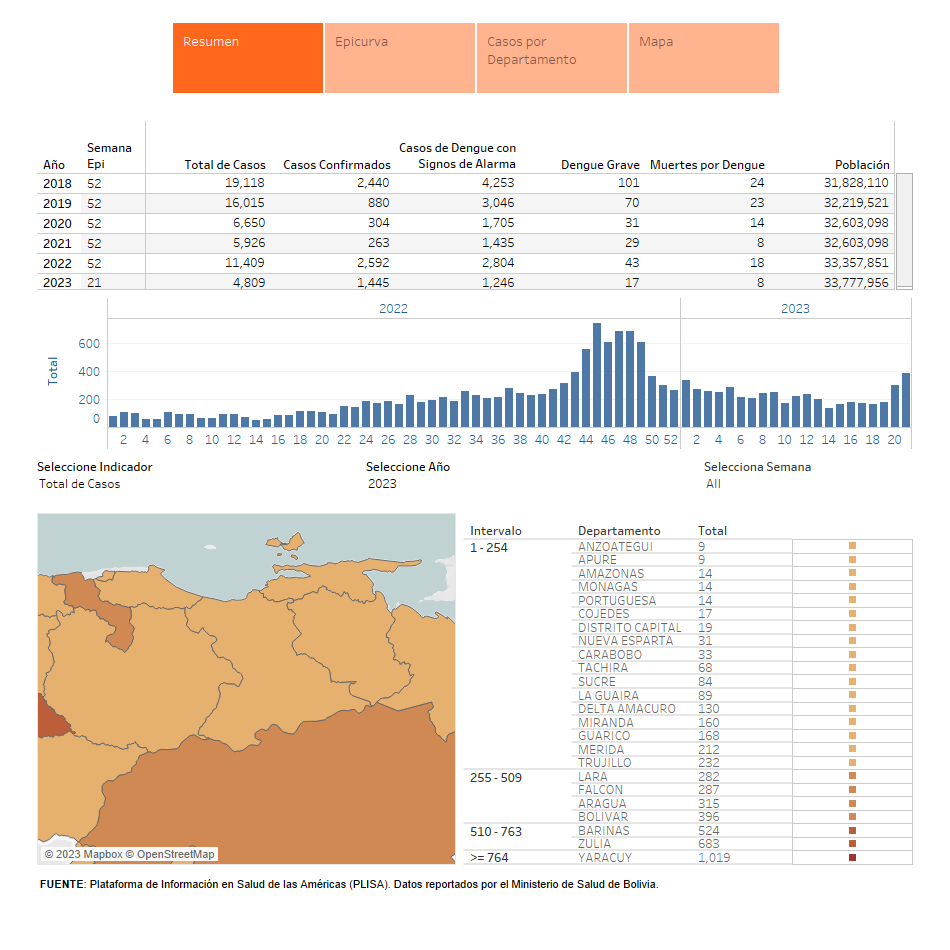This screenshot has width=950, height=950.
Task: Select LARA in the department list
Action: pos(593,777)
